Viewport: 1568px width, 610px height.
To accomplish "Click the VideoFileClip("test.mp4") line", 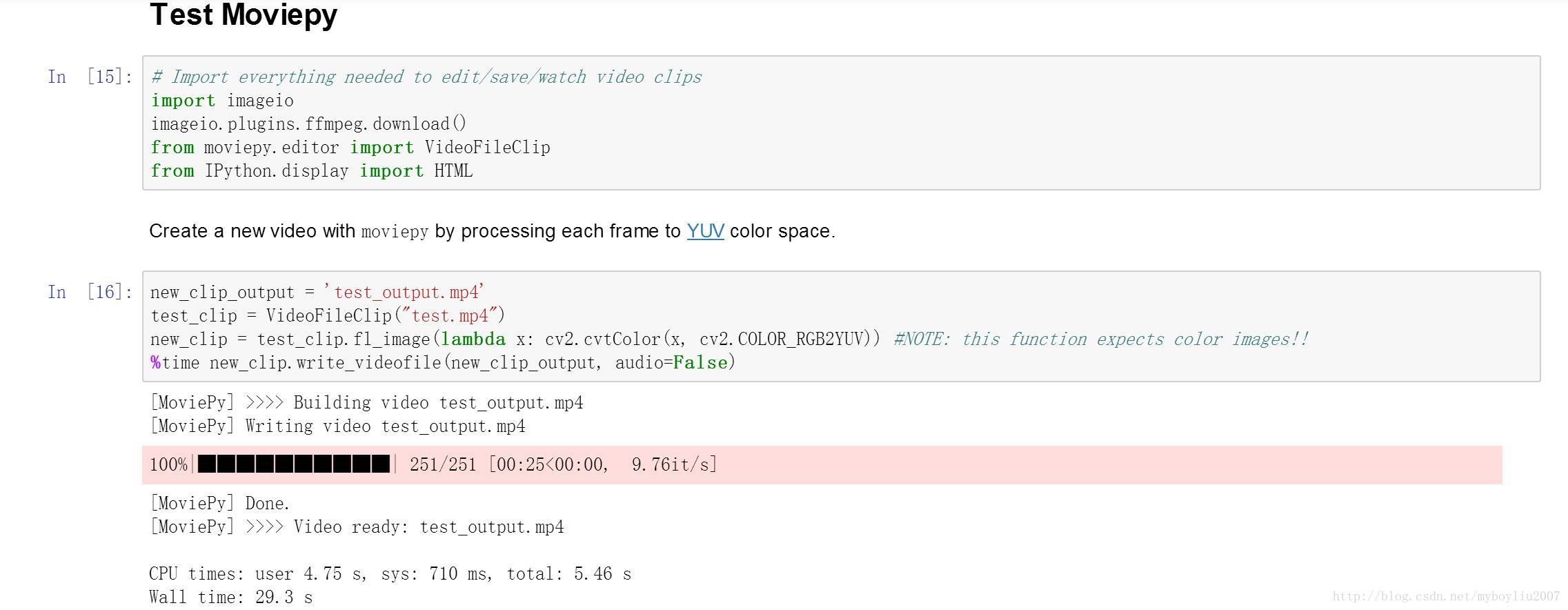I will (328, 316).
